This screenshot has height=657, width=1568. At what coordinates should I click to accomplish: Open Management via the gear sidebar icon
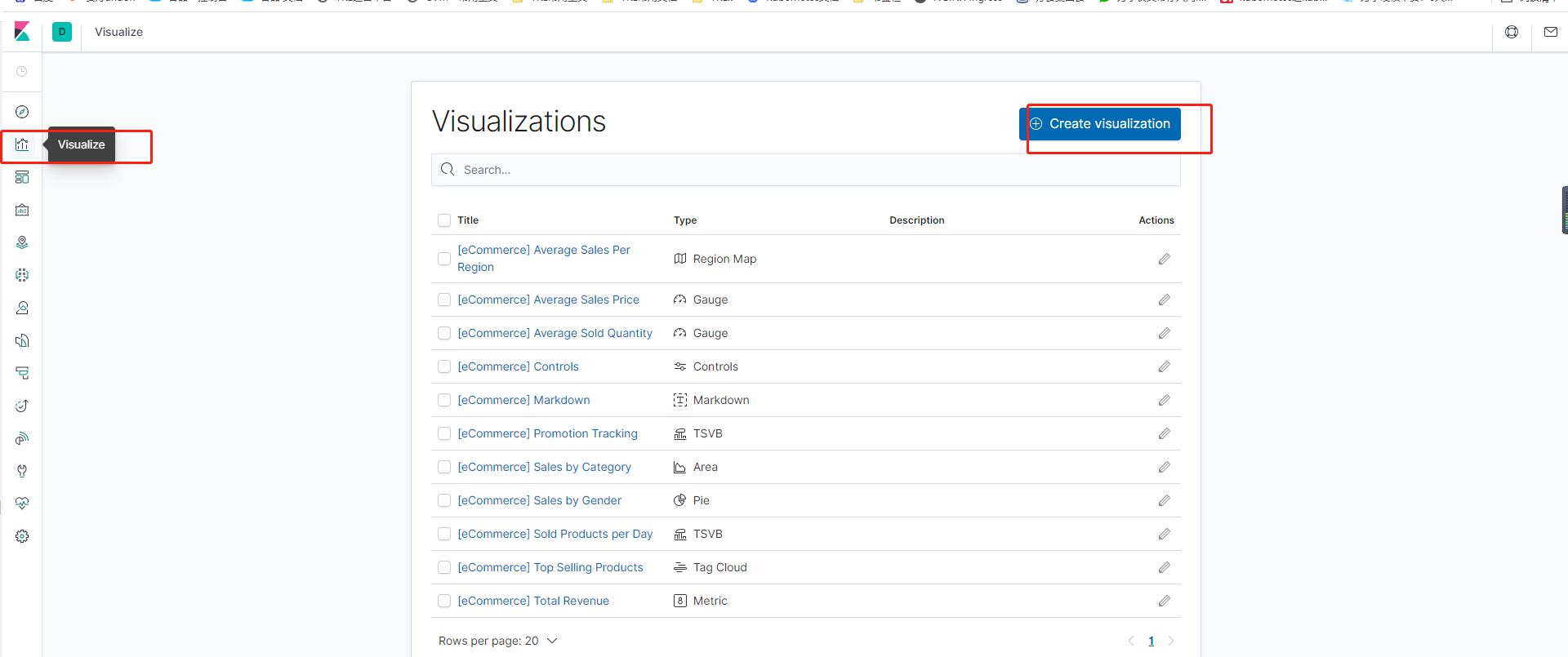tap(22, 536)
